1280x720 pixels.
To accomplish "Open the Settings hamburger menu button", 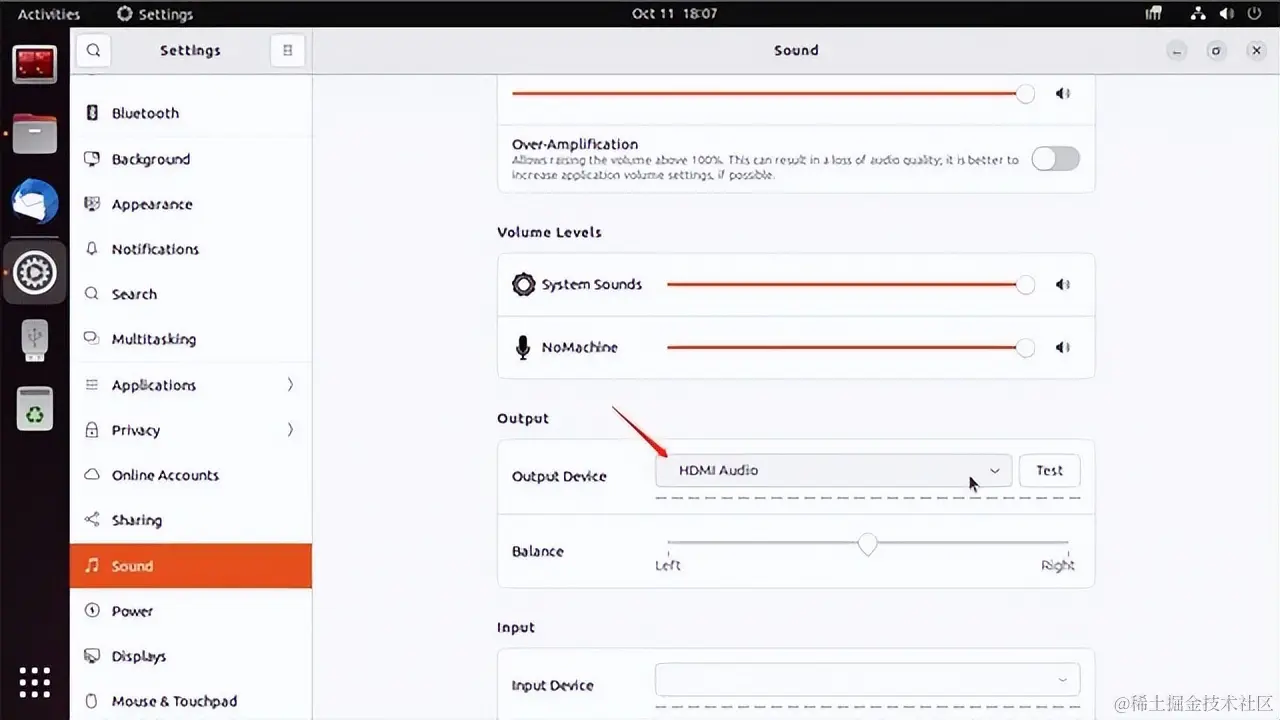I will point(287,50).
